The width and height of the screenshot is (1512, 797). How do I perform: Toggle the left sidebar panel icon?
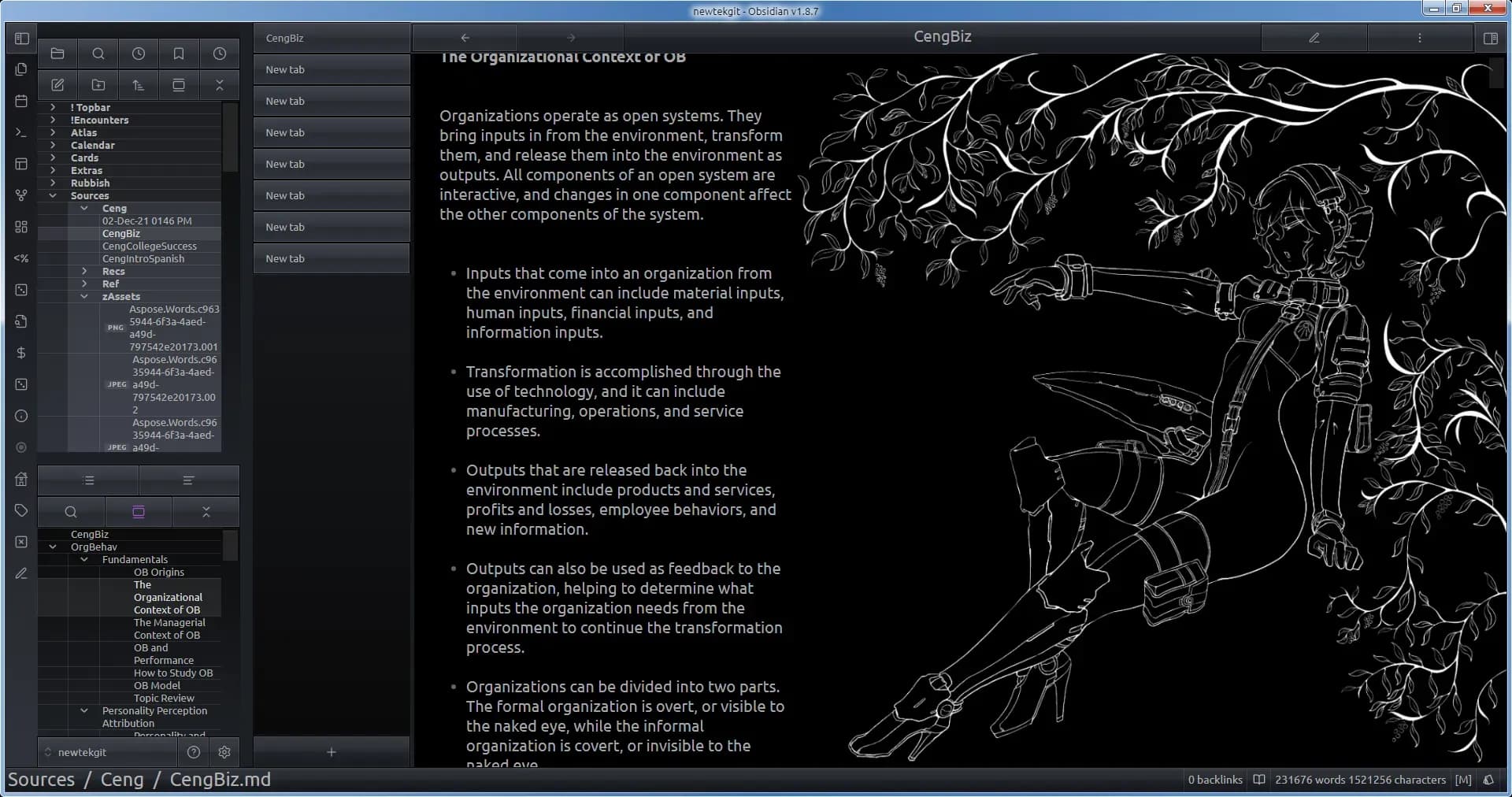click(21, 38)
